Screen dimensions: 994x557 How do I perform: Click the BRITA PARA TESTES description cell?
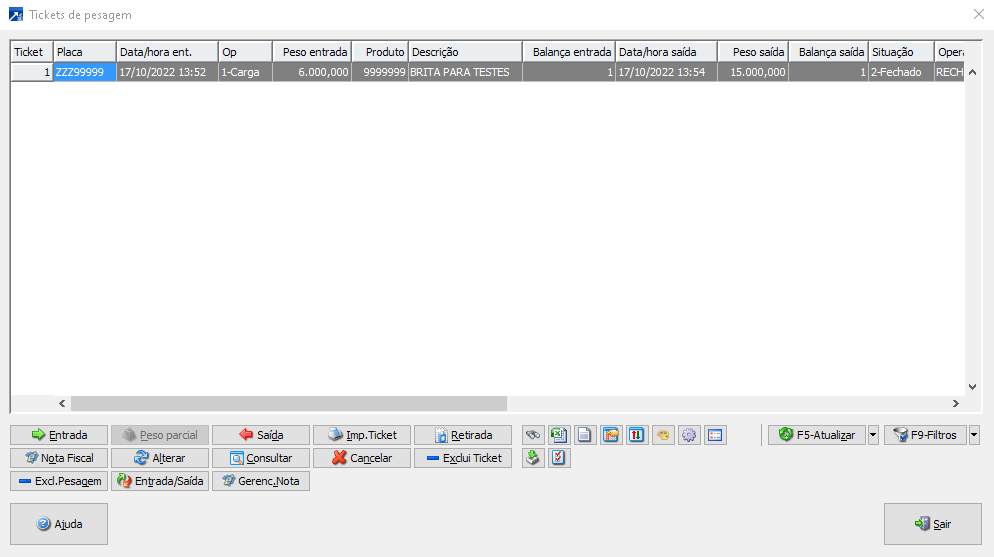[x=465, y=72]
